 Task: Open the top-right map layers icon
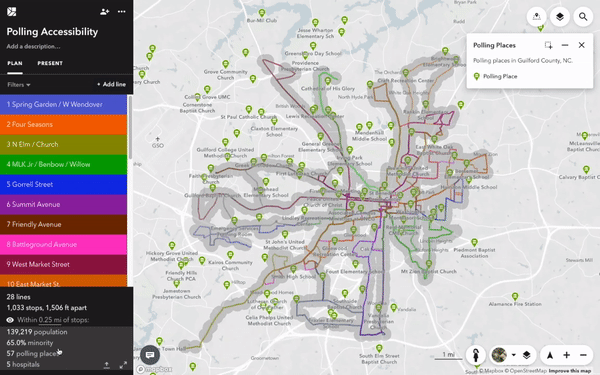[560, 17]
